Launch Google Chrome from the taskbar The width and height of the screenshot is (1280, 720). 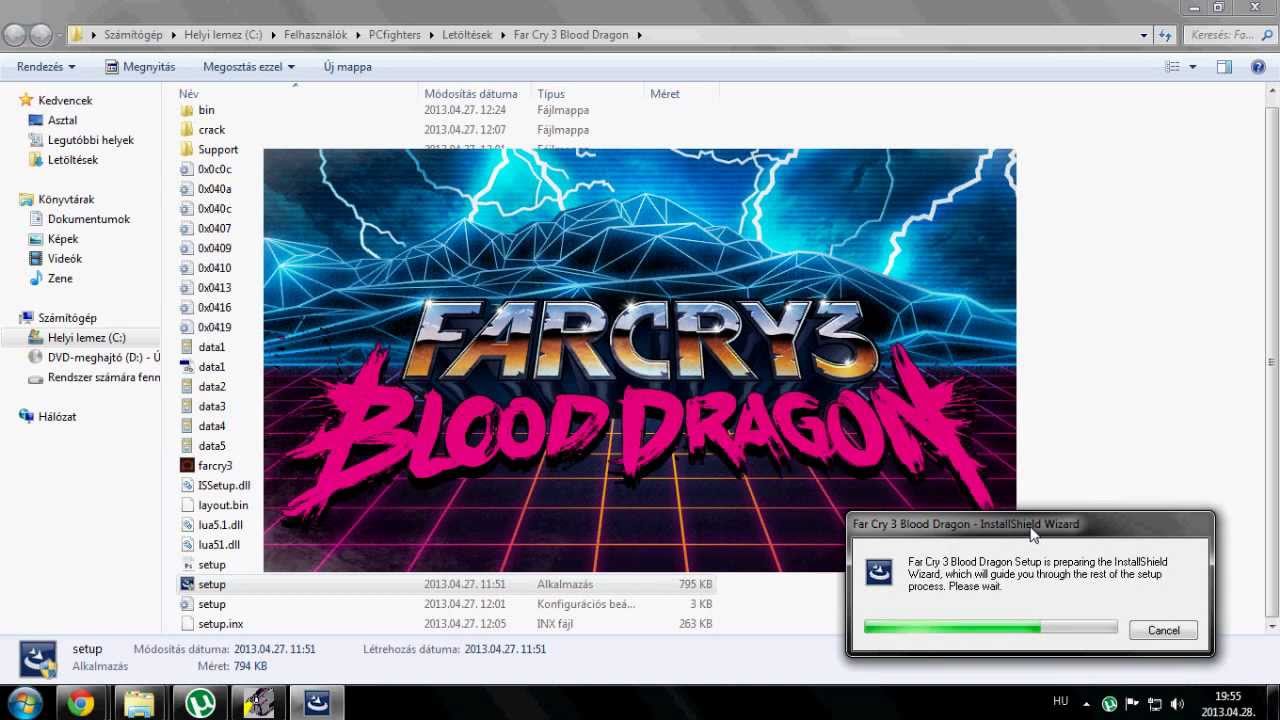[81, 704]
